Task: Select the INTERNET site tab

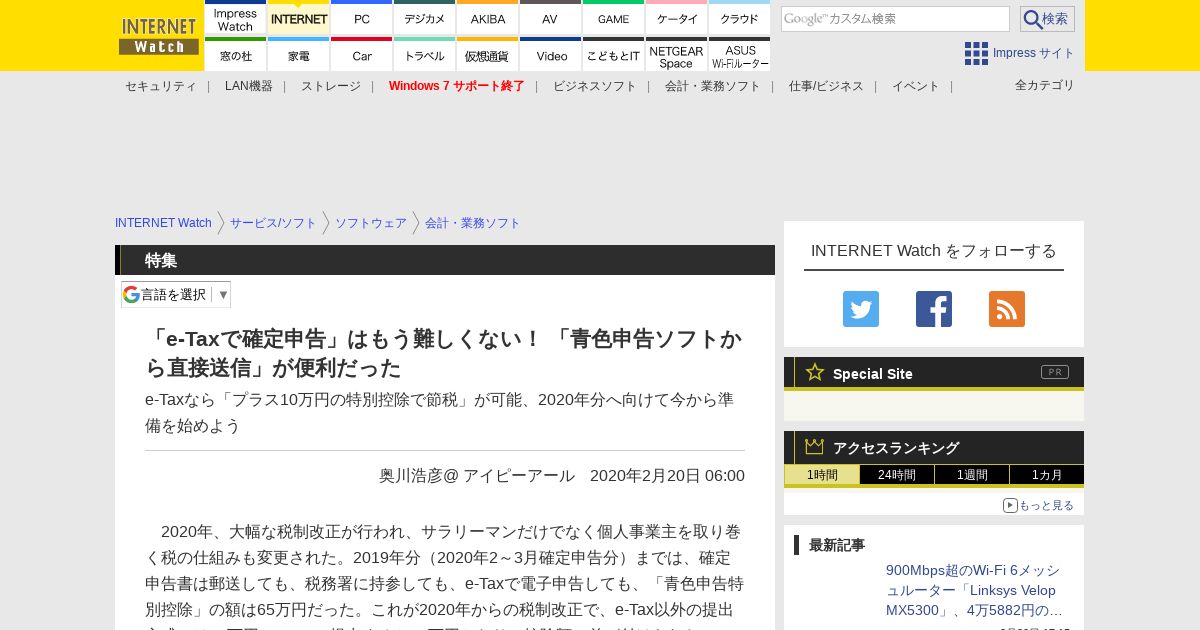Action: coord(299,18)
